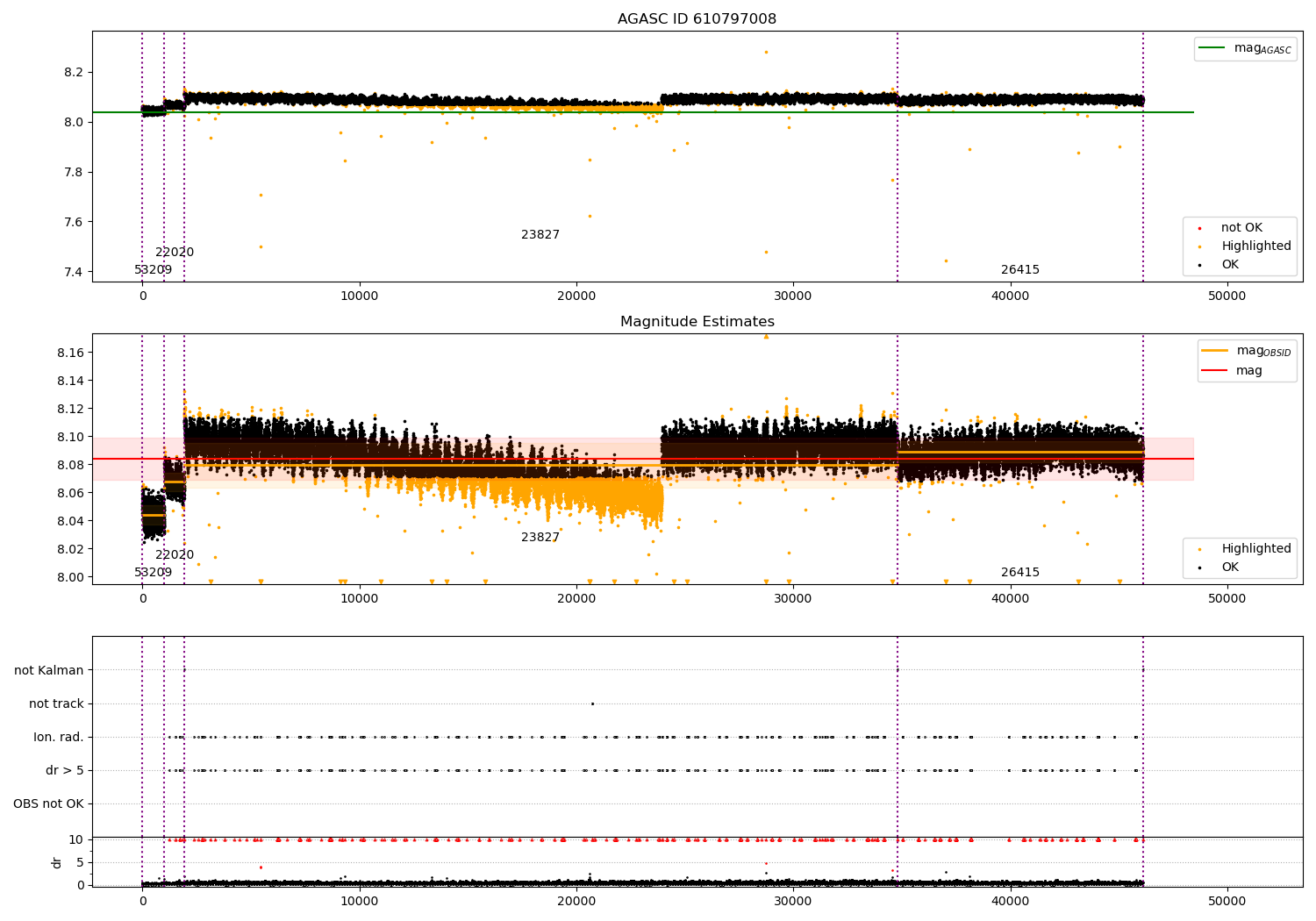Click the "not Kalman" axis label
Image resolution: width=1316 pixels, height=921 pixels.
click(49, 670)
